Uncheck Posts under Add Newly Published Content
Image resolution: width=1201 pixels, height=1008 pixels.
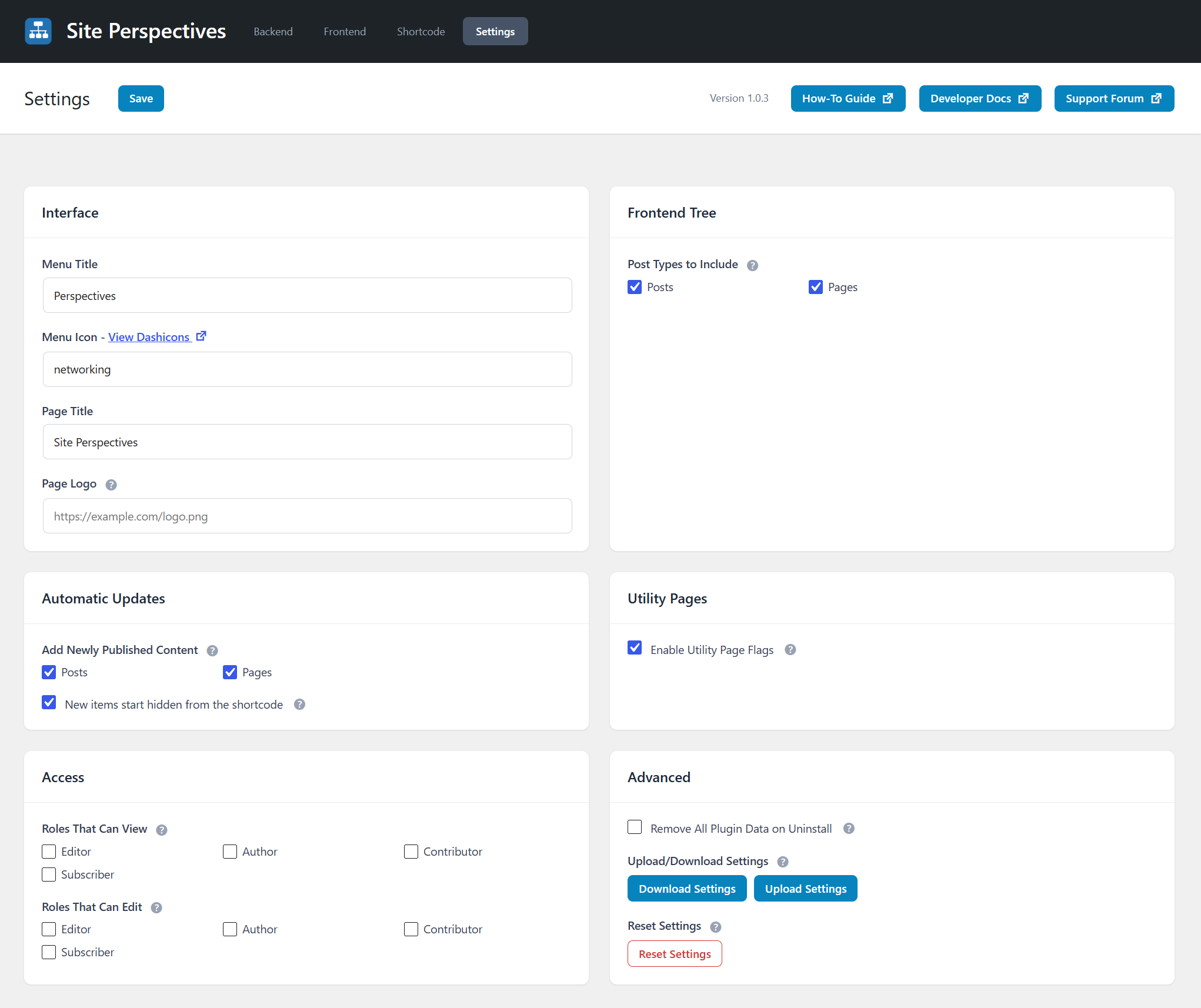tap(49, 672)
